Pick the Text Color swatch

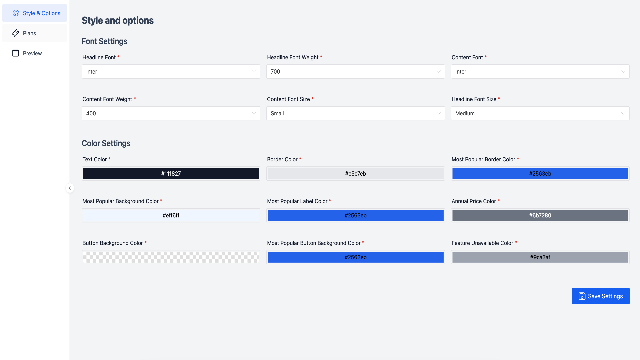[x=171, y=173]
